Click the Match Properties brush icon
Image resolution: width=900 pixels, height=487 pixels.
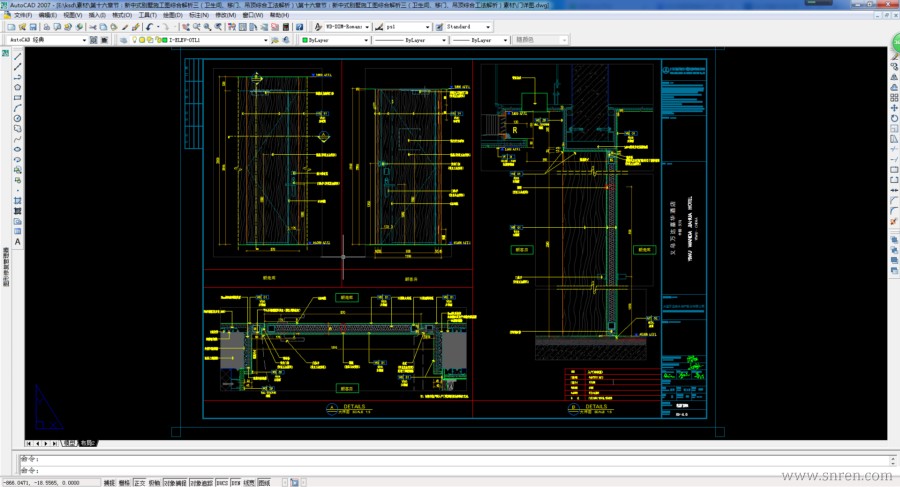(x=136, y=27)
